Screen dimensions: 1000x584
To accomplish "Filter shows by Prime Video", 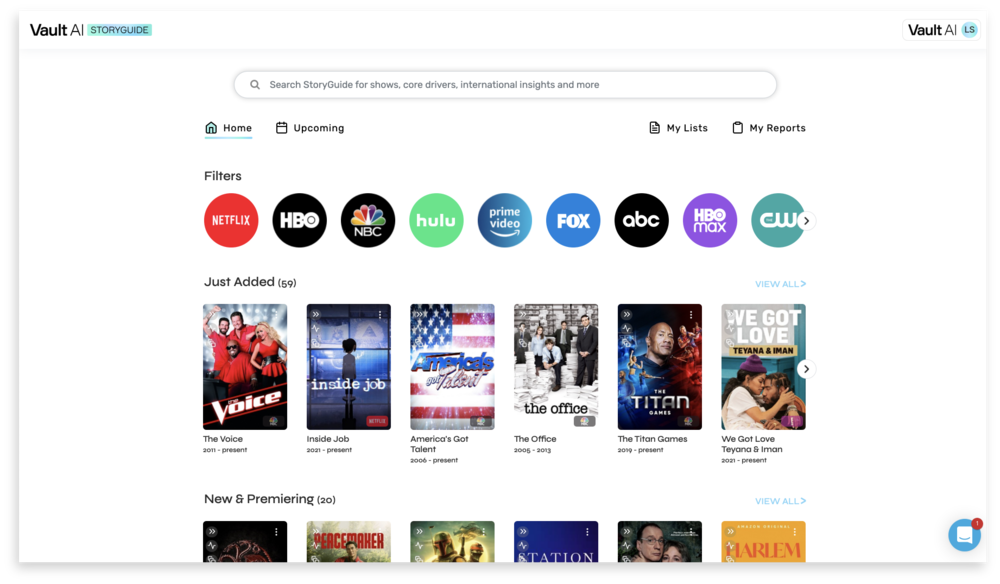I will [x=504, y=221].
